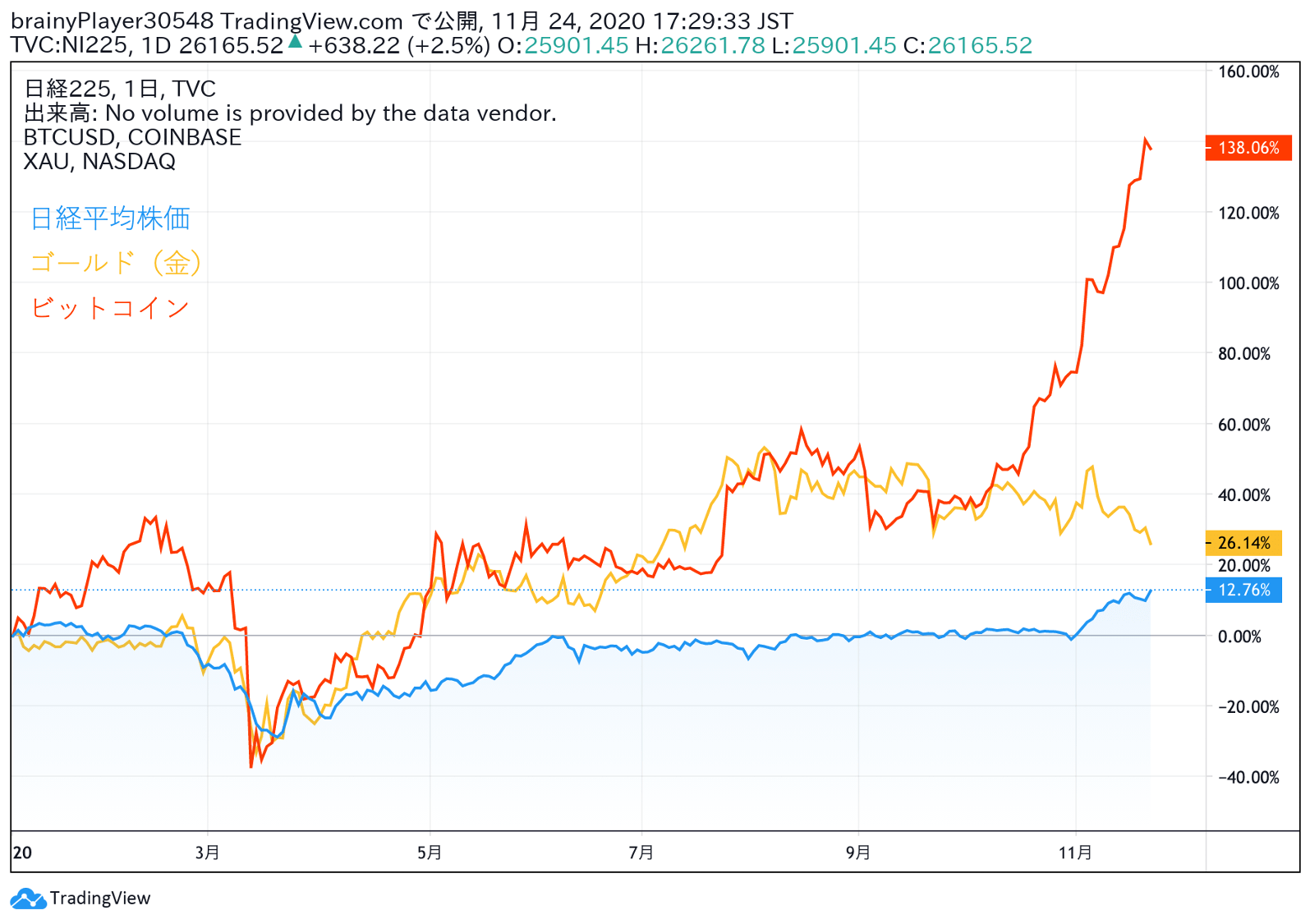
Task: Click the 120.00% price scale label
Action: point(1248,213)
